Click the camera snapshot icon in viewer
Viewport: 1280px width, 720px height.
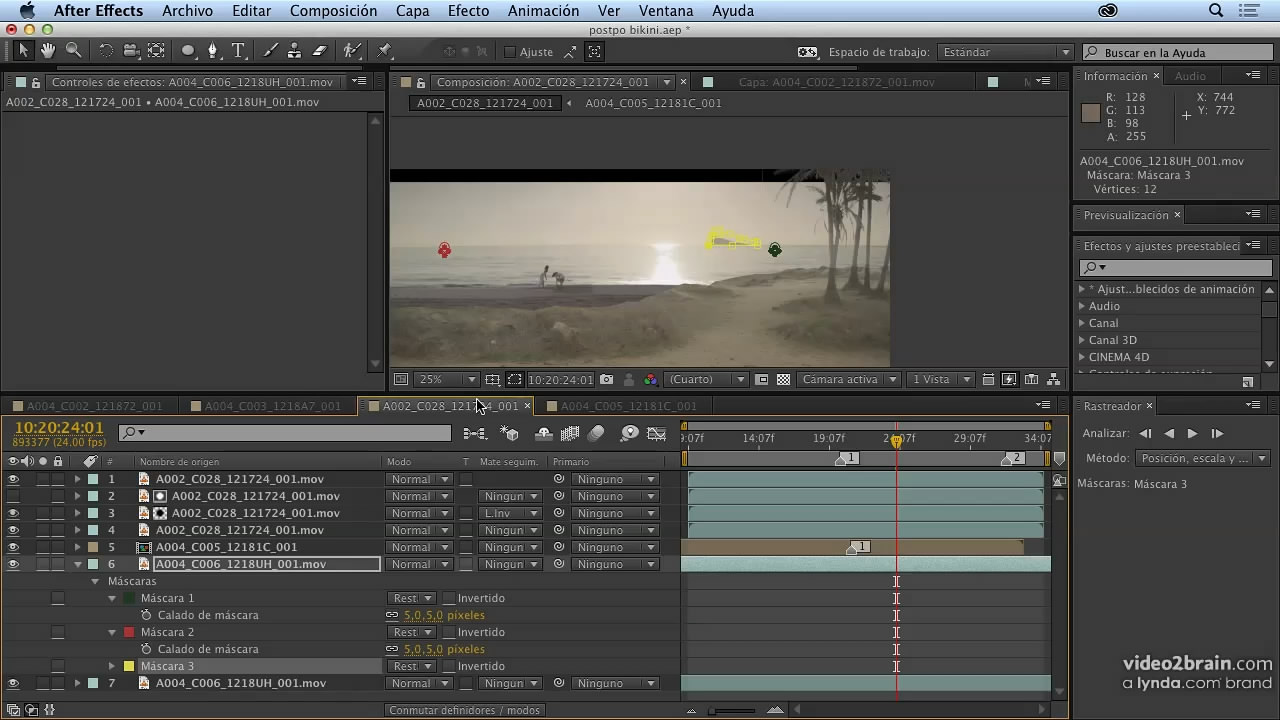[x=607, y=380]
